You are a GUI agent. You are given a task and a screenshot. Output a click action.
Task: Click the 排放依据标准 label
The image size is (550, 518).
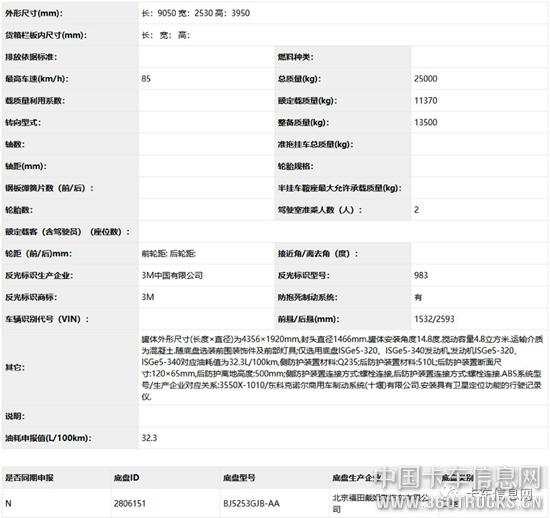pyautogui.click(x=31, y=57)
